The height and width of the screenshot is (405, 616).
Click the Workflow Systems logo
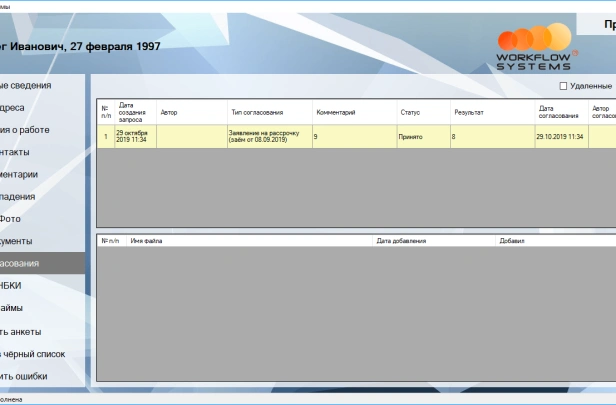(537, 48)
